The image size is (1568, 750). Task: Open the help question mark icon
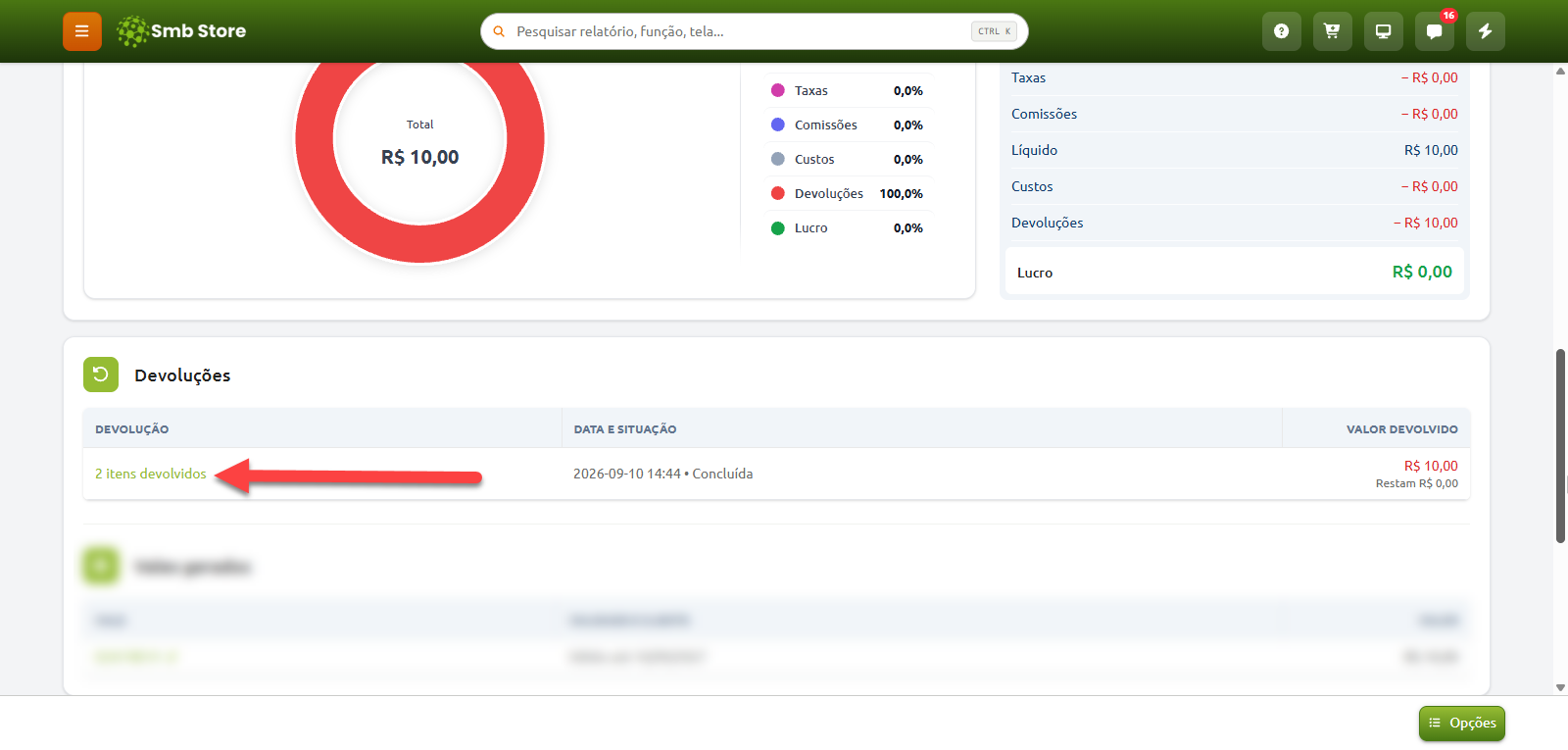tap(1281, 31)
